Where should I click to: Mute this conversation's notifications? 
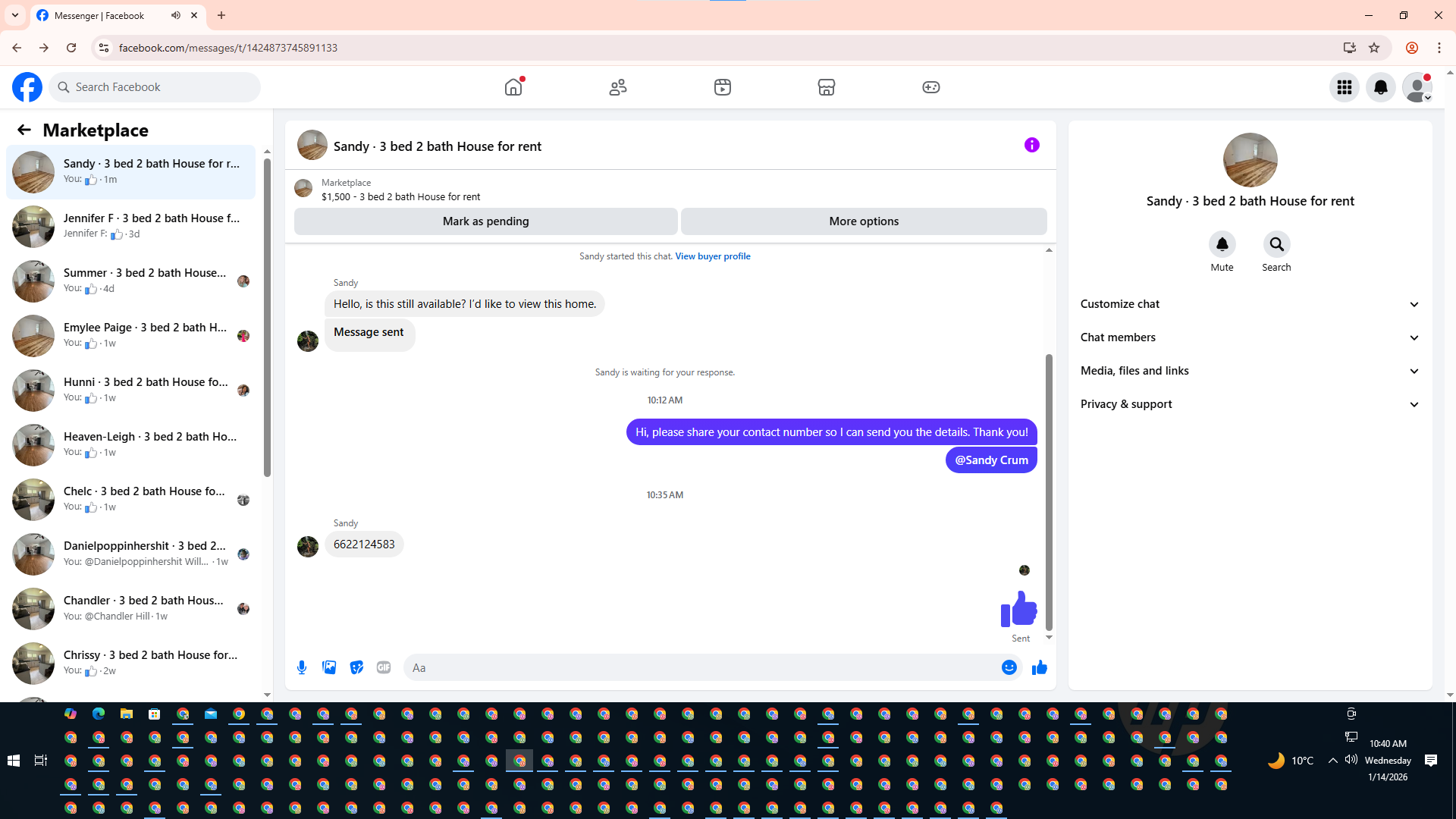(1222, 244)
